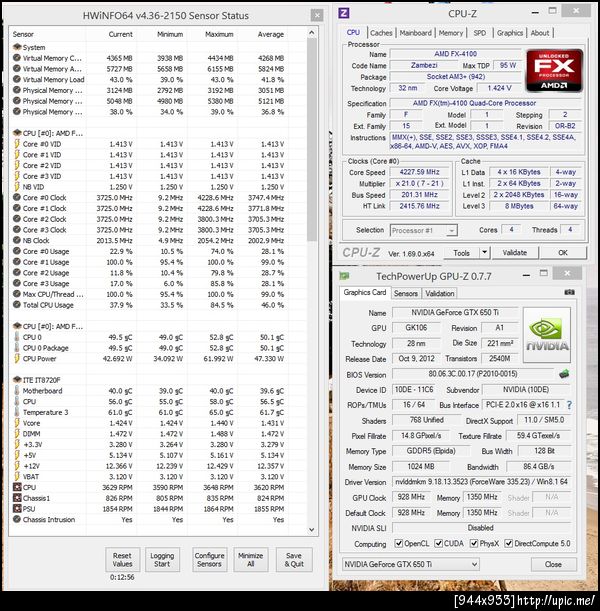Image resolution: width=600 pixels, height=611 pixels.
Task: Click the System sensor group icon
Action: [17, 47]
